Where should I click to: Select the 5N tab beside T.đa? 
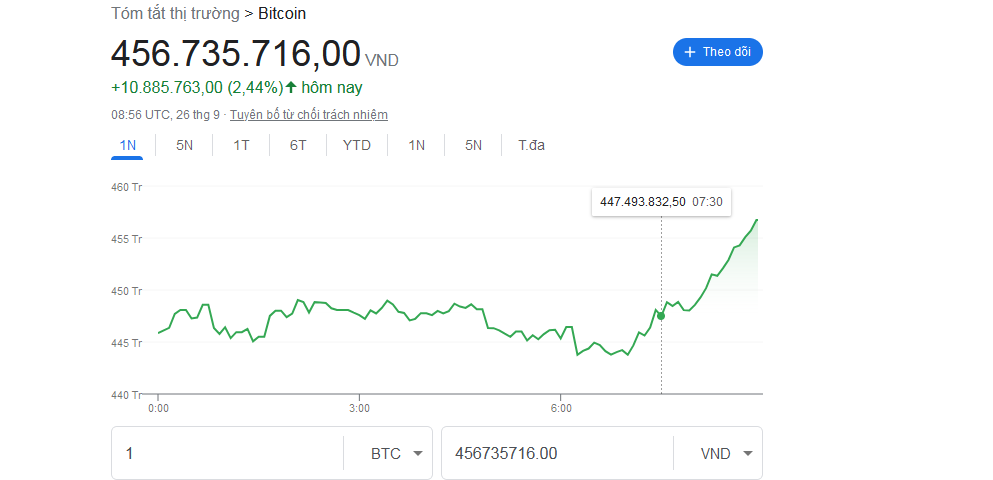(x=474, y=146)
